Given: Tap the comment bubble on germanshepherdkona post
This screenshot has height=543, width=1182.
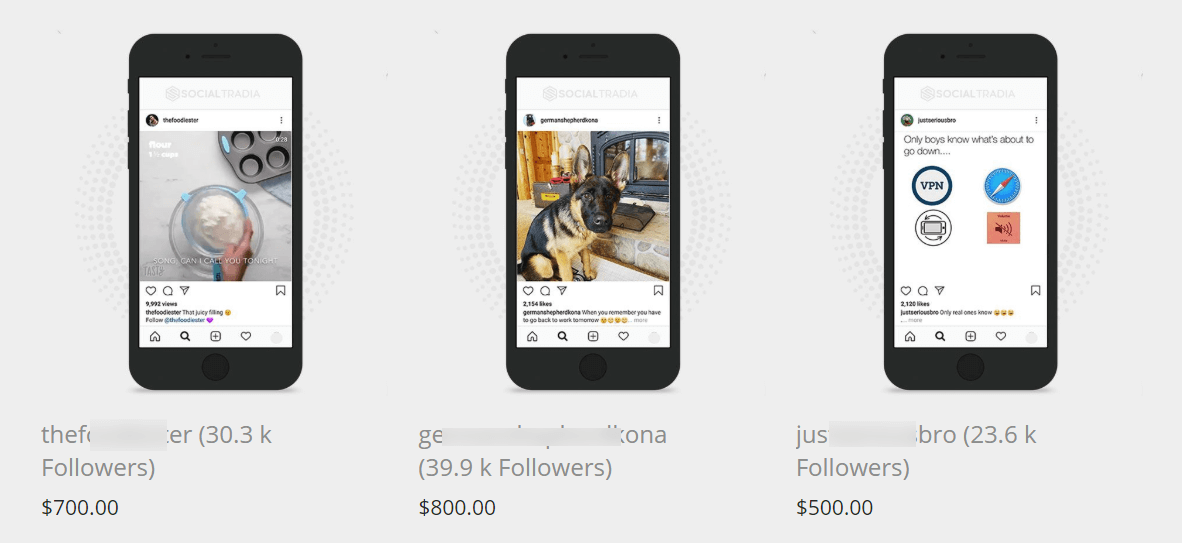Looking at the screenshot, I should tap(544, 290).
